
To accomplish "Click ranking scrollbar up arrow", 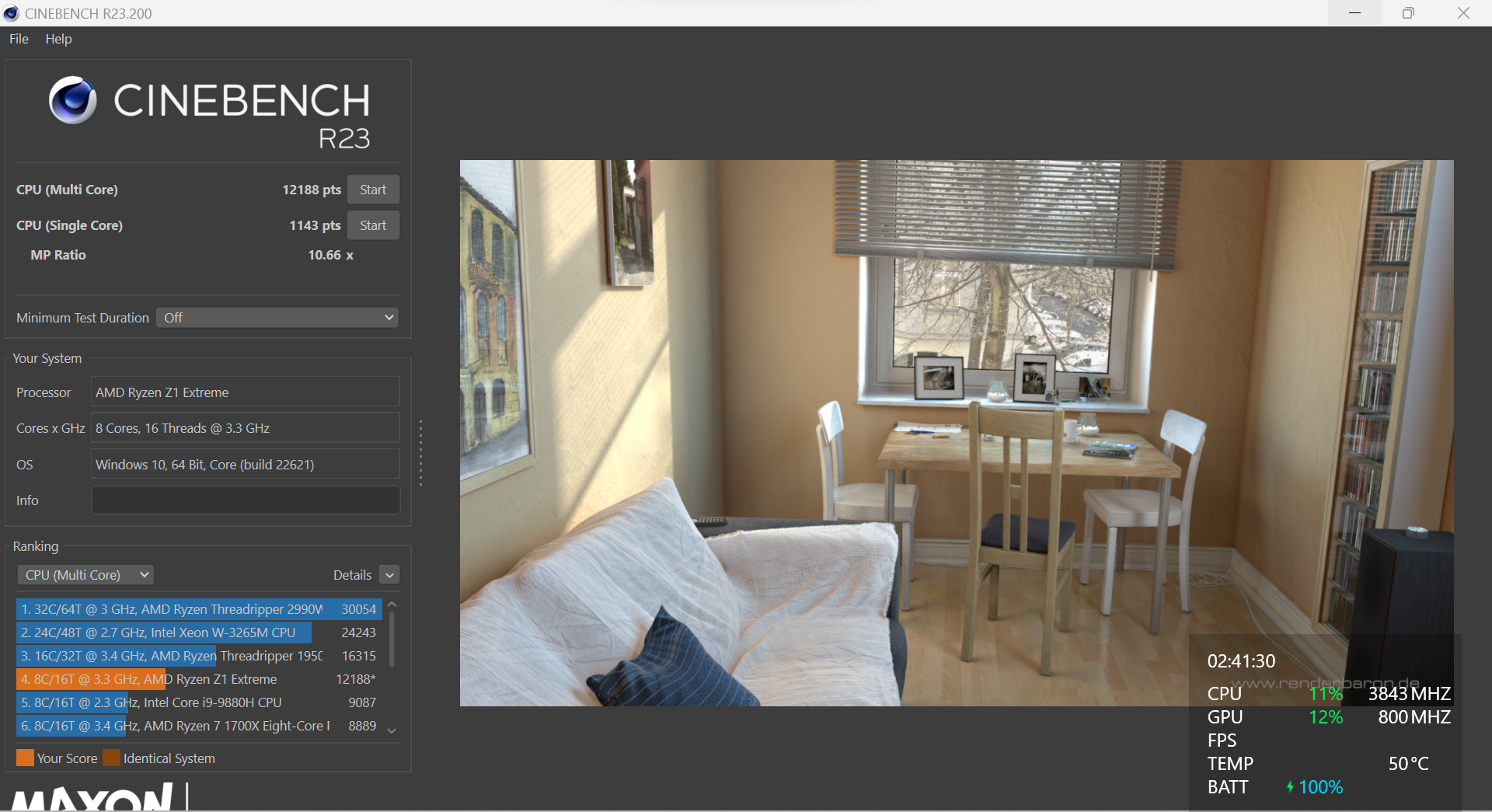I will click(x=392, y=604).
